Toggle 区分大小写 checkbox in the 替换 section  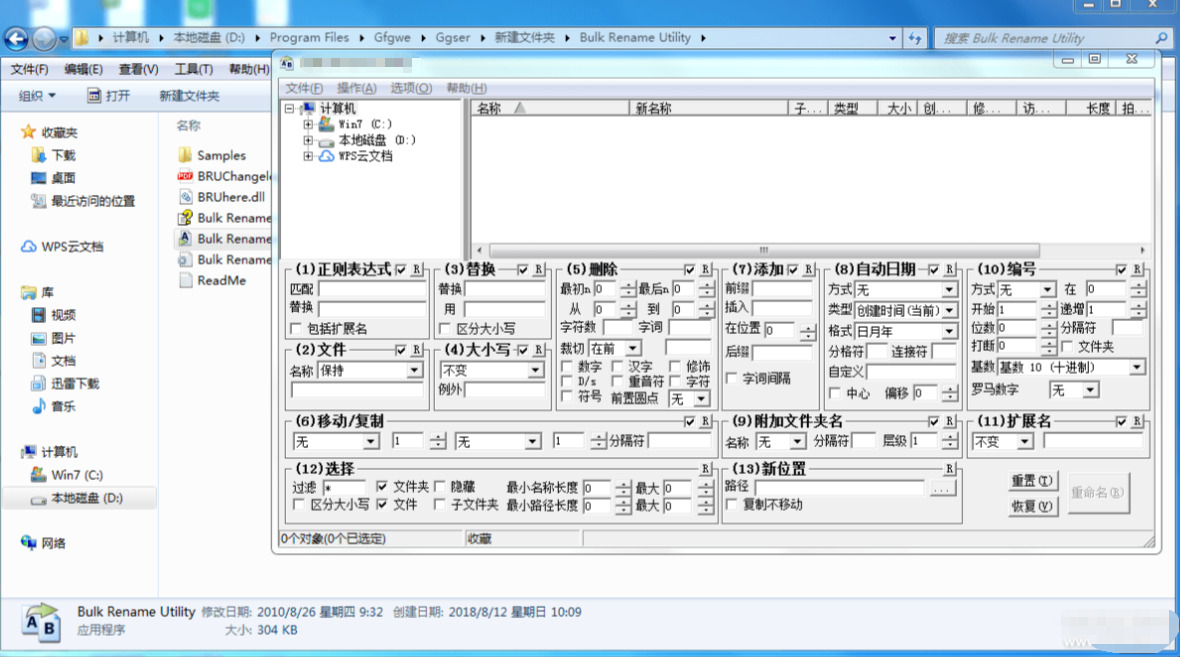(x=445, y=329)
